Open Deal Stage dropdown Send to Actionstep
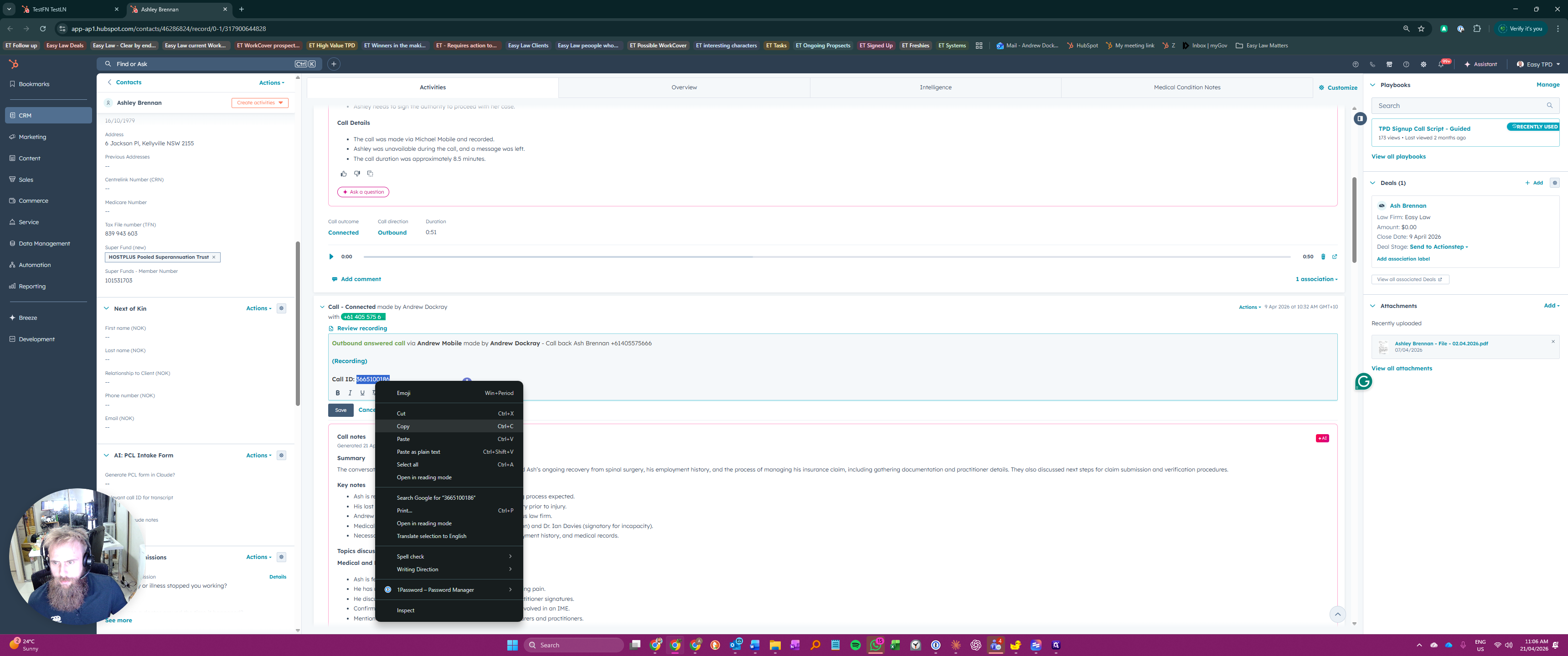 (1439, 247)
